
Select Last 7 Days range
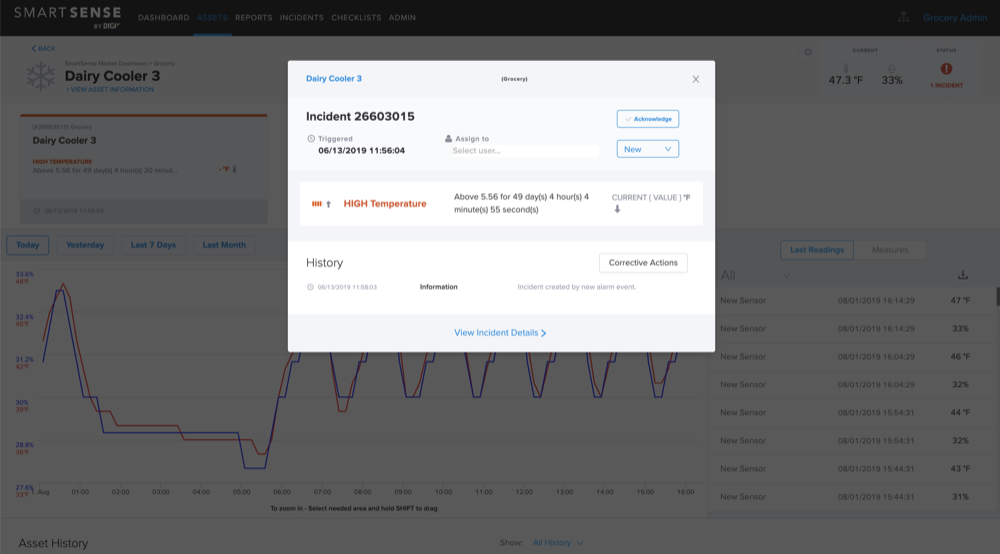(153, 245)
